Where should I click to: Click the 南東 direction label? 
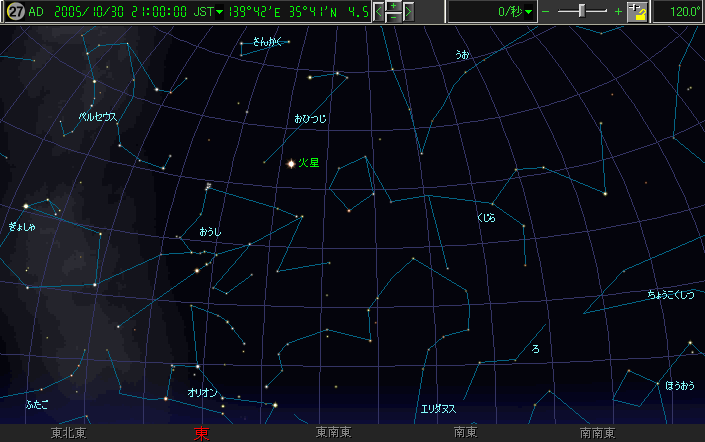pyautogui.click(x=464, y=433)
